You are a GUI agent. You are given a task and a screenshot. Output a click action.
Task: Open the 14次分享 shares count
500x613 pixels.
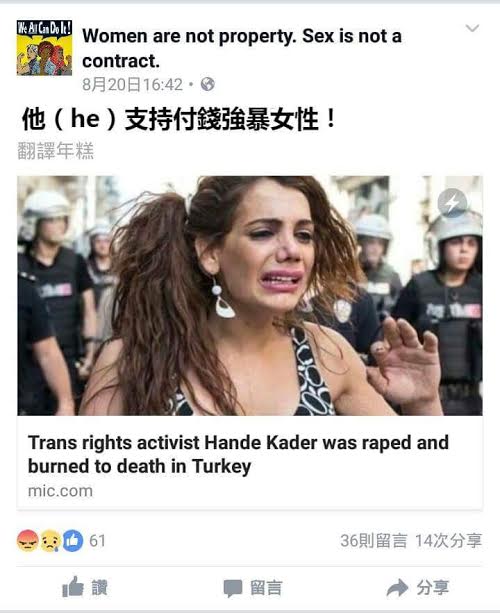[448, 541]
